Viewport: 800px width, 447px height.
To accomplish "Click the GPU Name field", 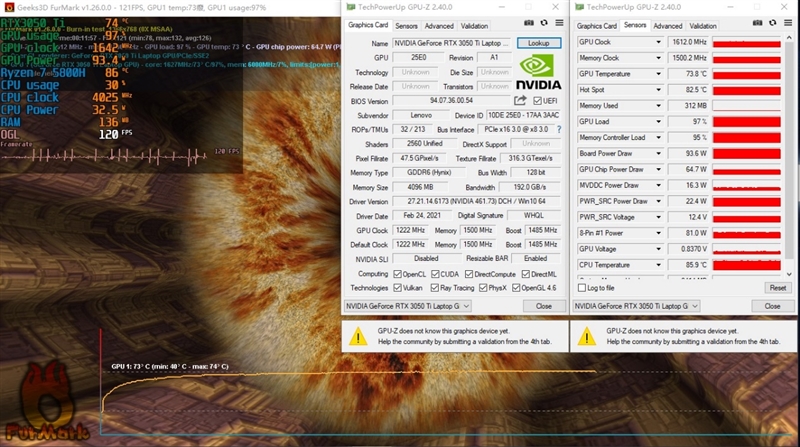I will (x=453, y=43).
